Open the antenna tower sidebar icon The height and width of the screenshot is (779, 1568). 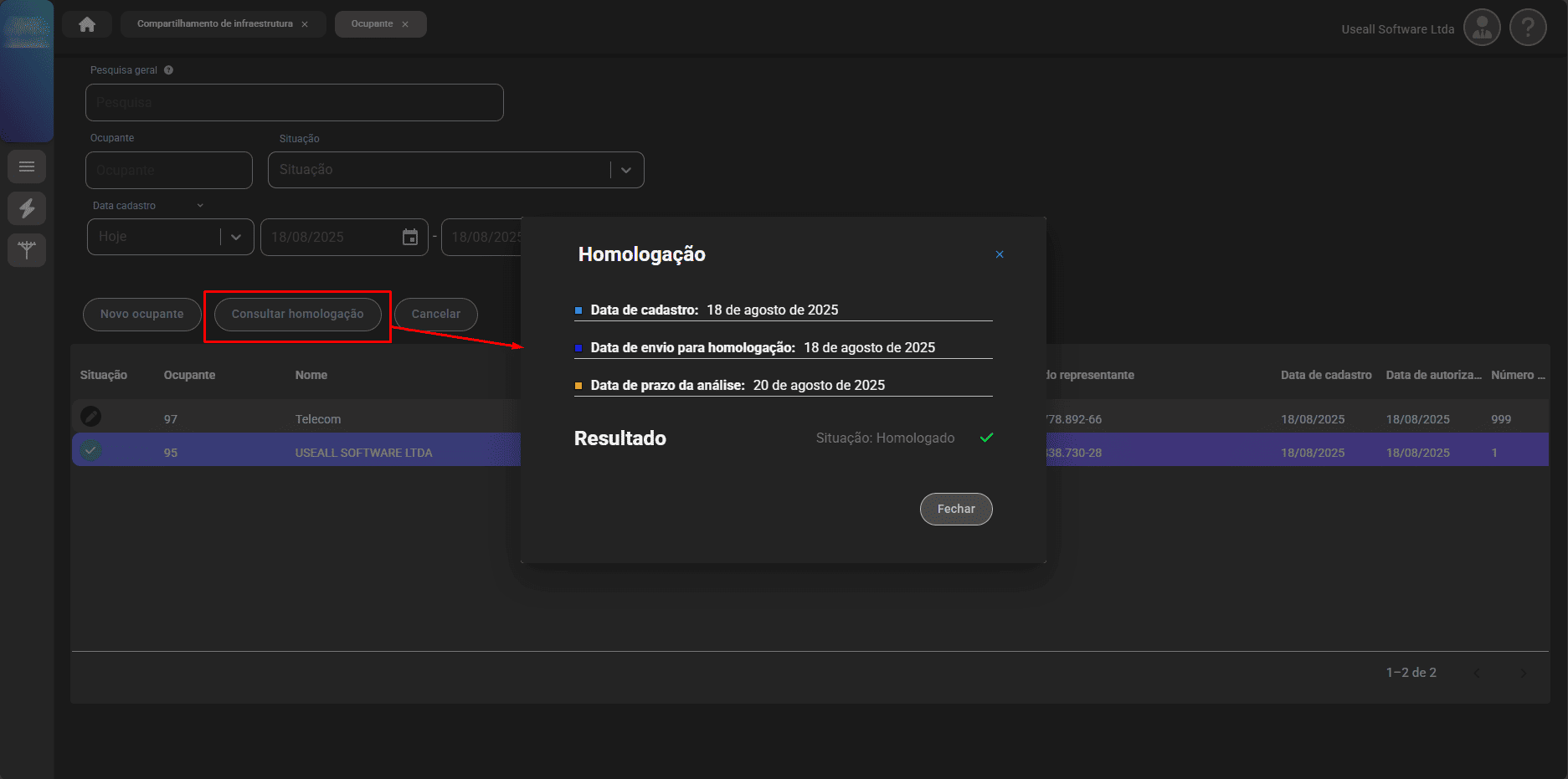[27, 249]
